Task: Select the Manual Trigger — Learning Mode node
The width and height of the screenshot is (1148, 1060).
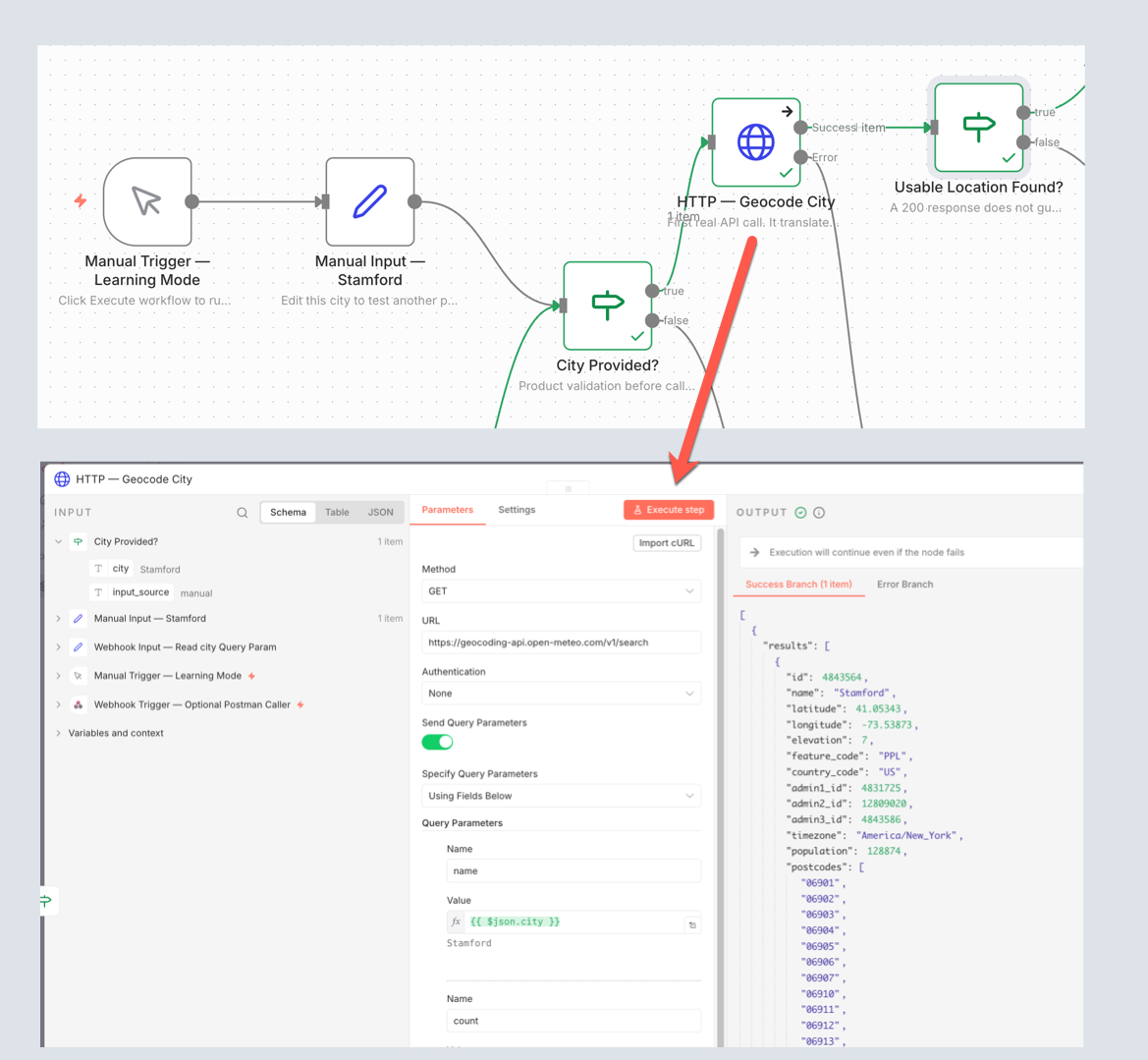Action: click(147, 201)
